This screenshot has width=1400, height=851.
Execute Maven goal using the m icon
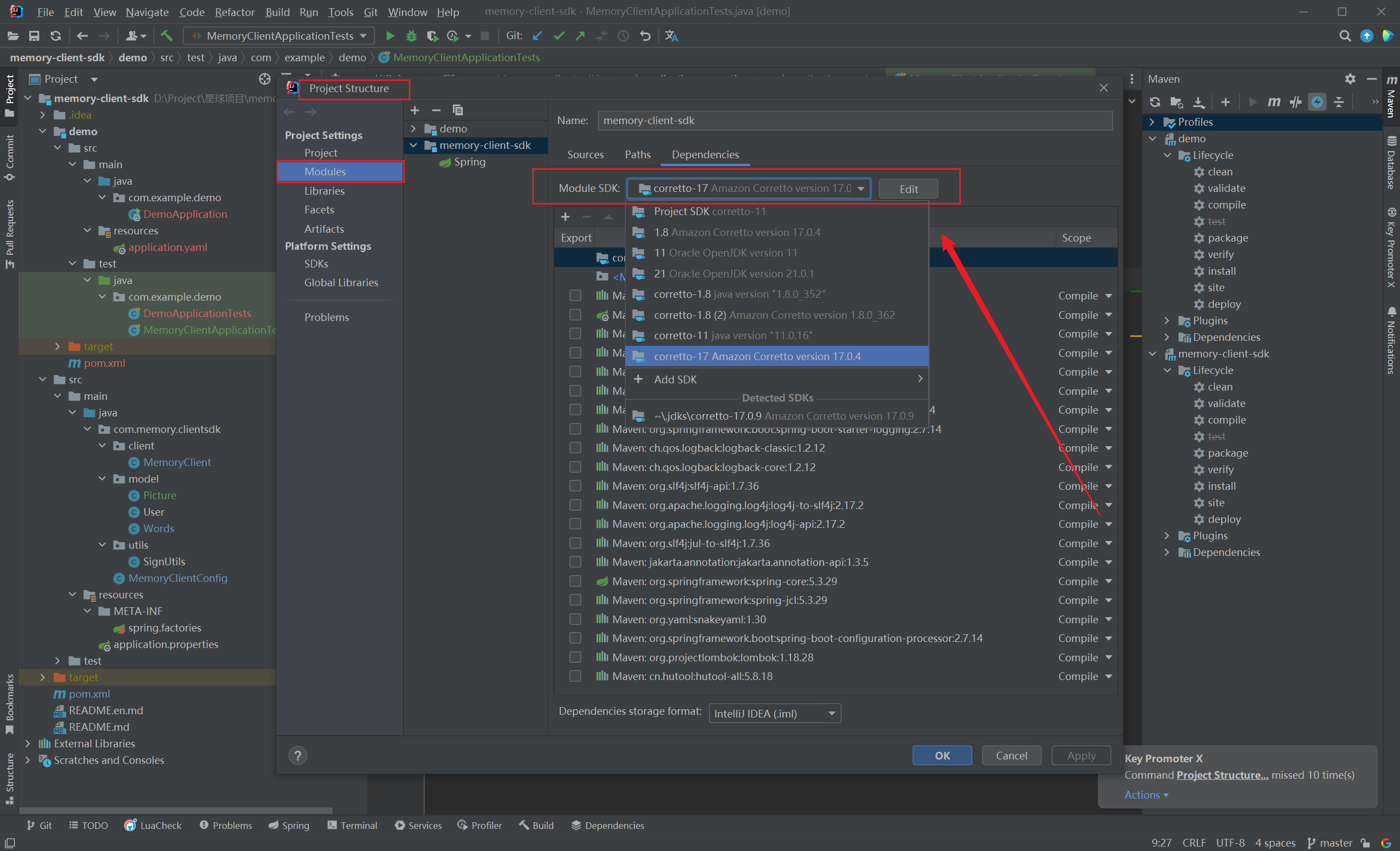tap(1274, 101)
